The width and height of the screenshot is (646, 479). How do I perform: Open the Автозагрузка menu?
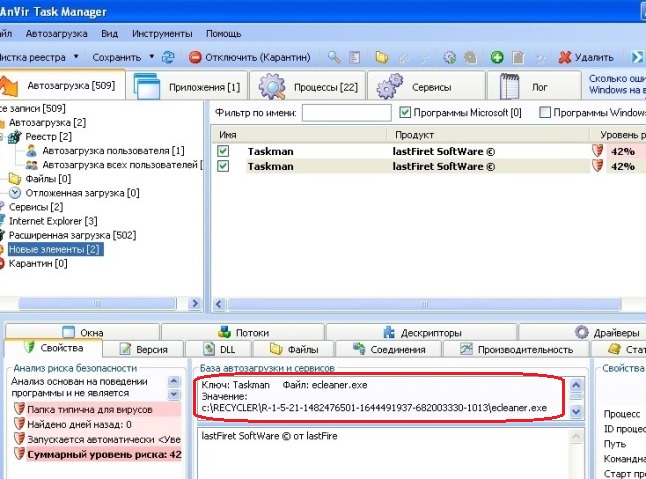(56, 34)
